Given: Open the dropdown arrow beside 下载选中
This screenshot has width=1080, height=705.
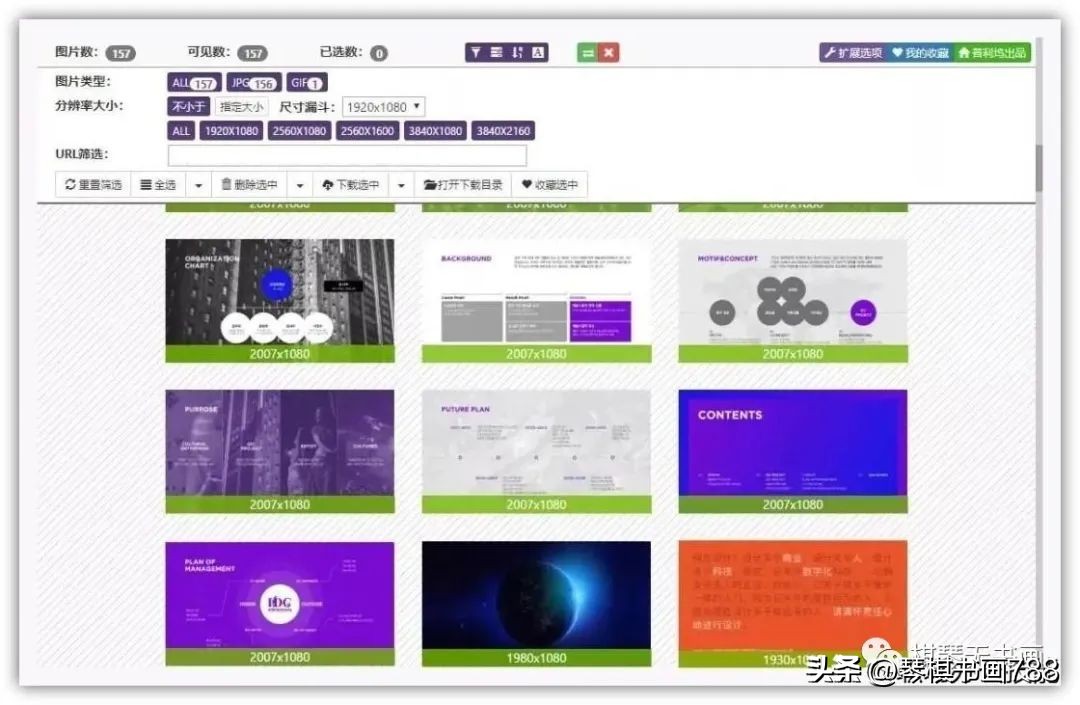Looking at the screenshot, I should pyautogui.click(x=403, y=186).
